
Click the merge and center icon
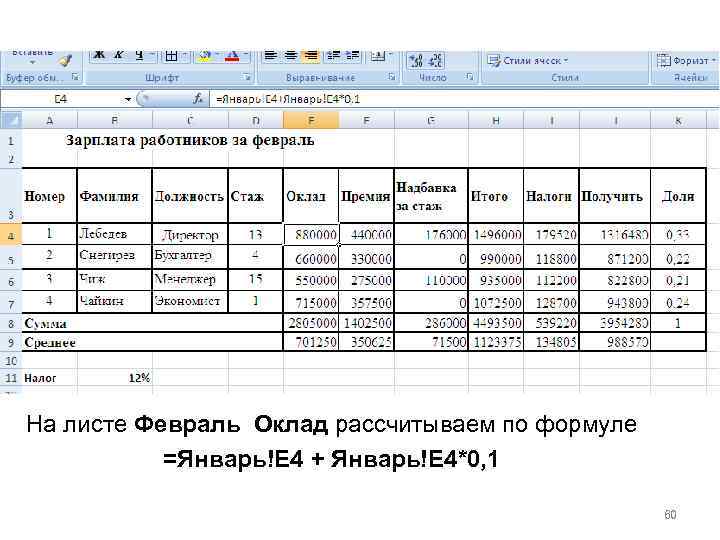point(378,56)
